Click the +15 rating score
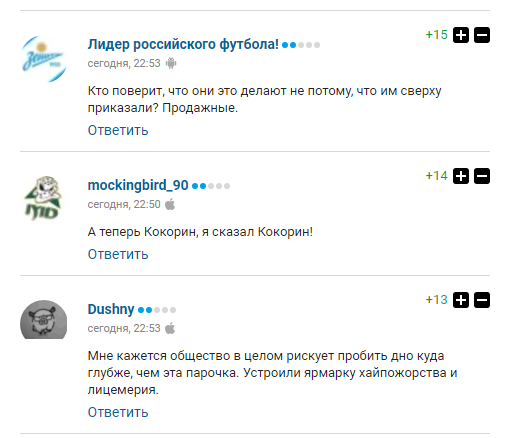The image size is (507, 438). (x=437, y=35)
